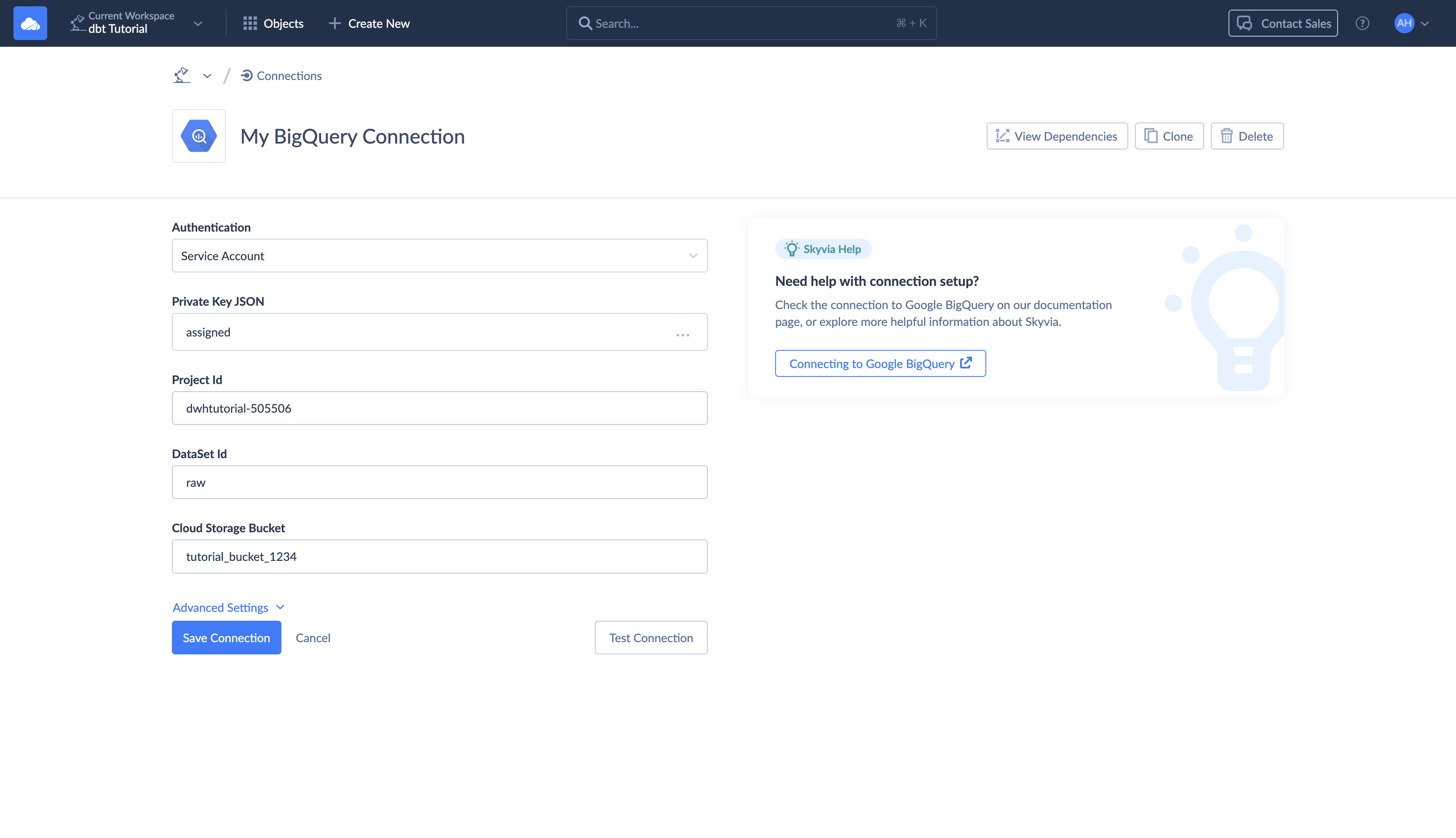Screen dimensions: 1456x838
Task: Open the Create New menu
Action: click(369, 23)
